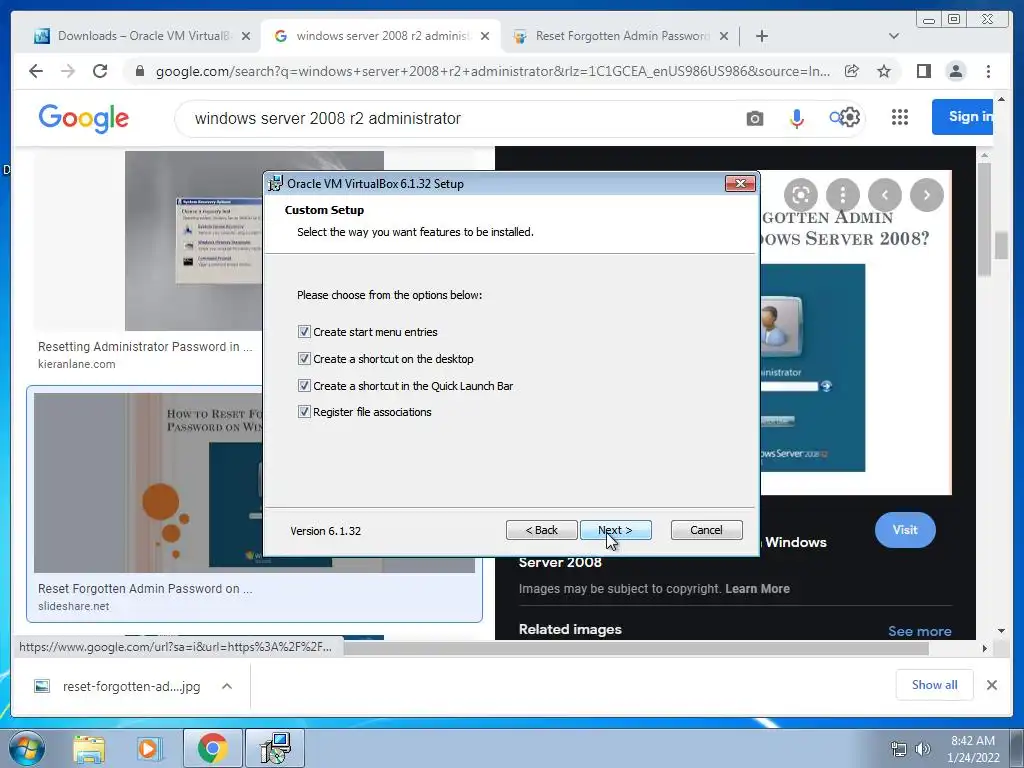This screenshot has width=1024, height=768.
Task: Toggle Create start menu entries checkbox
Action: [x=304, y=332]
